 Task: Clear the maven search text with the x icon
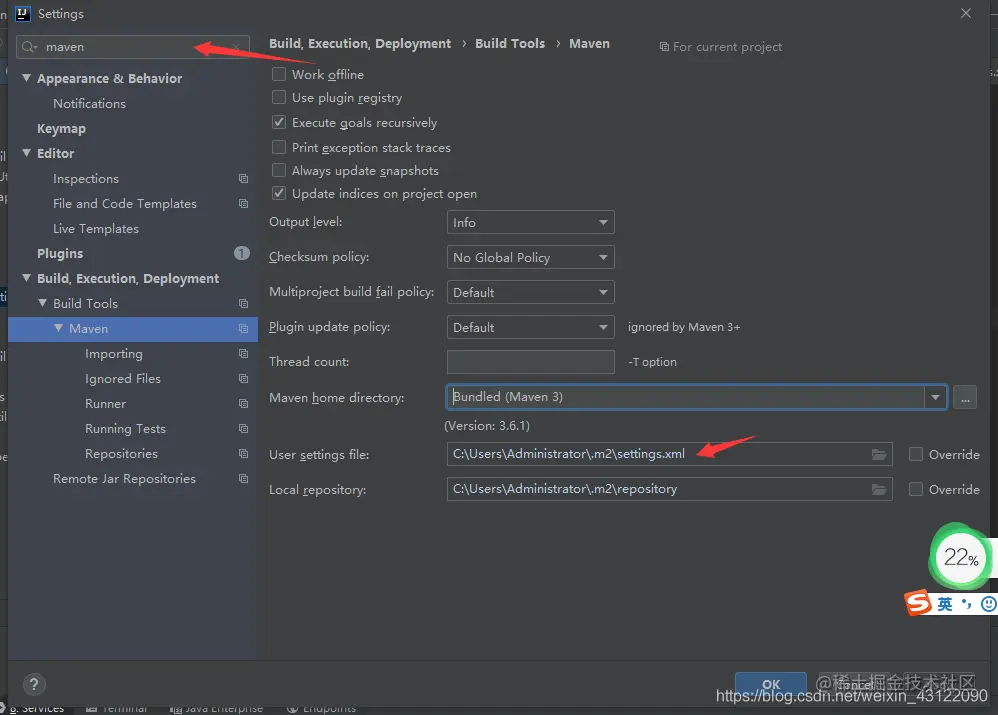click(x=236, y=47)
